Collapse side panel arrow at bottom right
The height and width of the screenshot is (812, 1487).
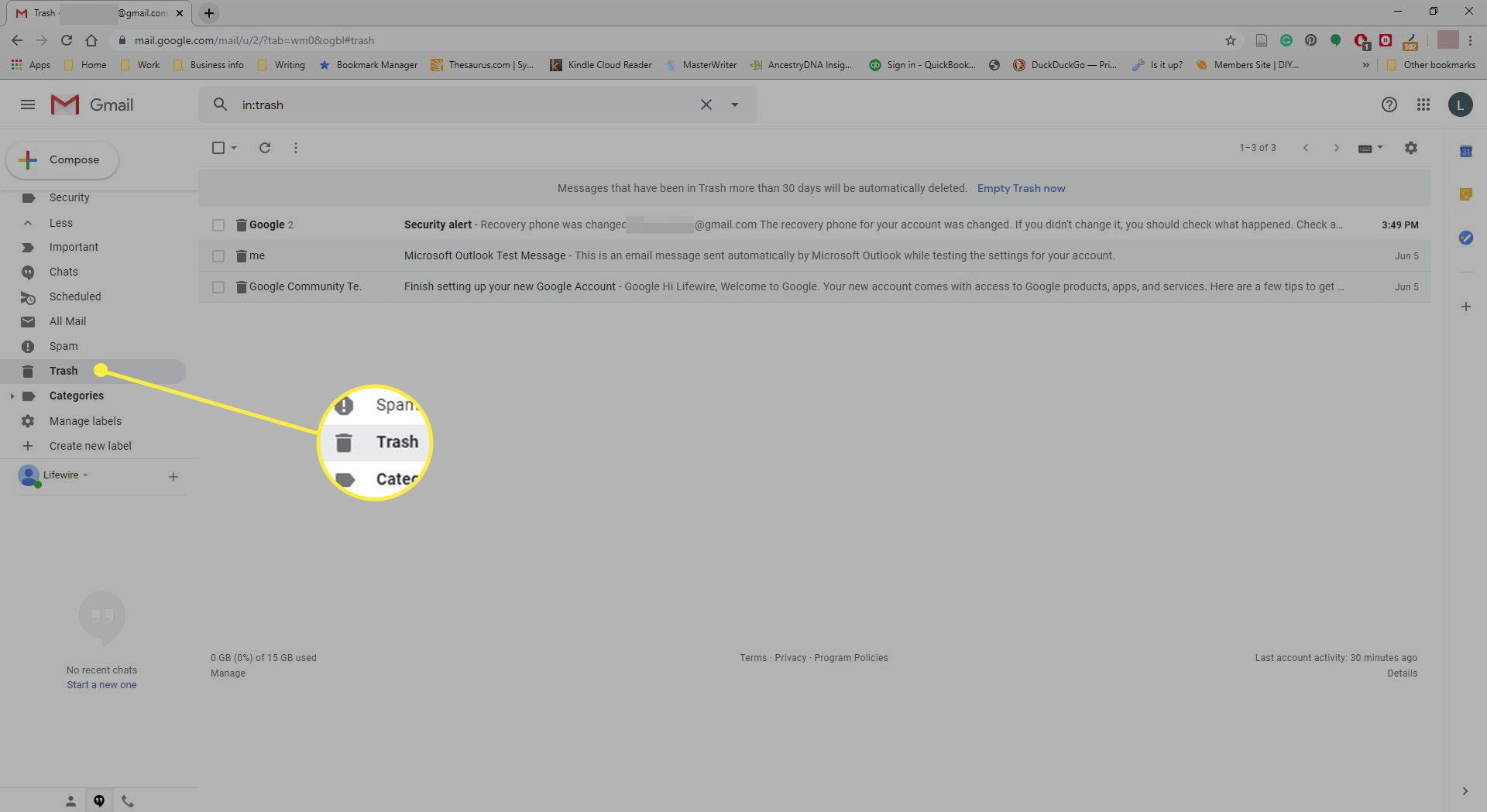click(x=1465, y=791)
